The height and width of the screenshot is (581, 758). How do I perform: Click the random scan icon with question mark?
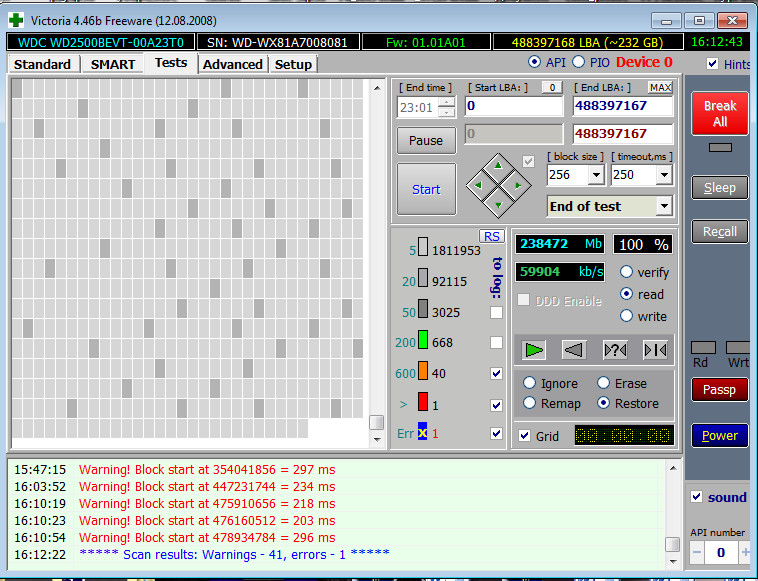[615, 349]
